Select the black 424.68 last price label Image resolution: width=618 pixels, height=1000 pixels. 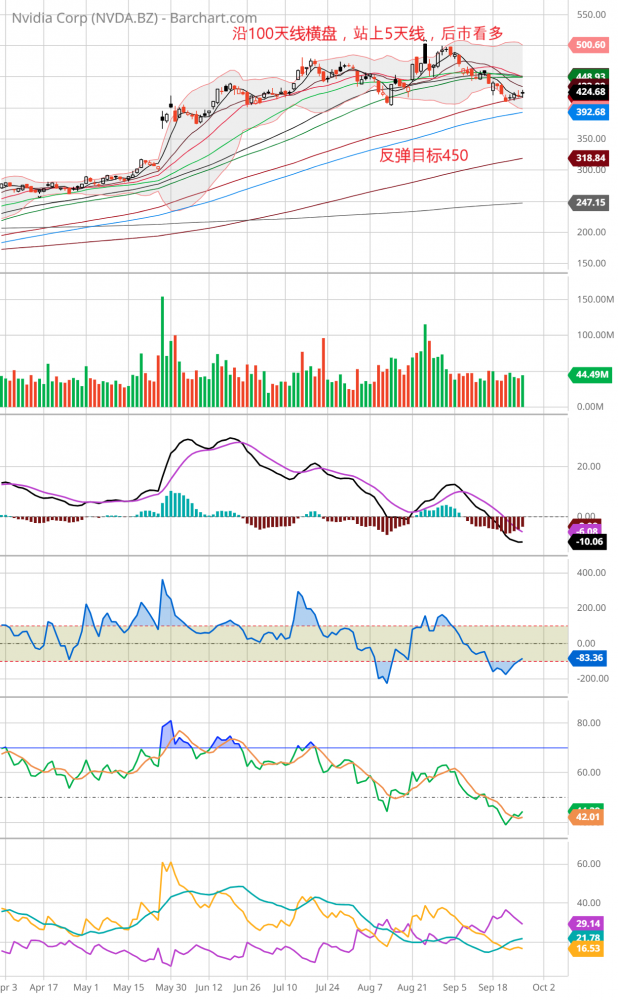(x=592, y=92)
